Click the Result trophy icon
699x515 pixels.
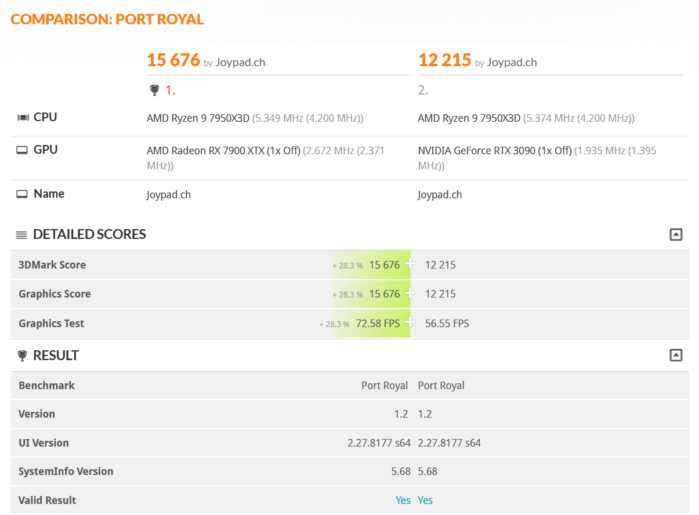[22, 355]
